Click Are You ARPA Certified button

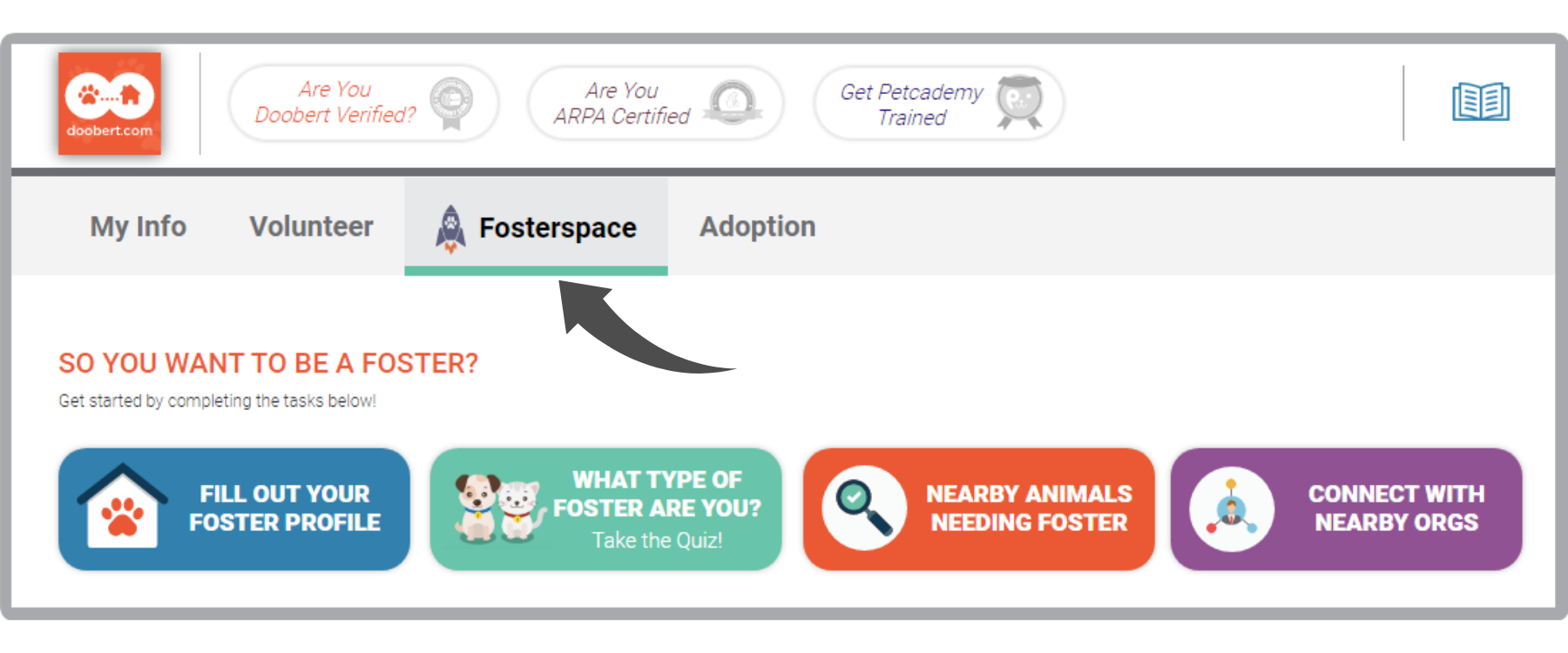click(x=656, y=103)
